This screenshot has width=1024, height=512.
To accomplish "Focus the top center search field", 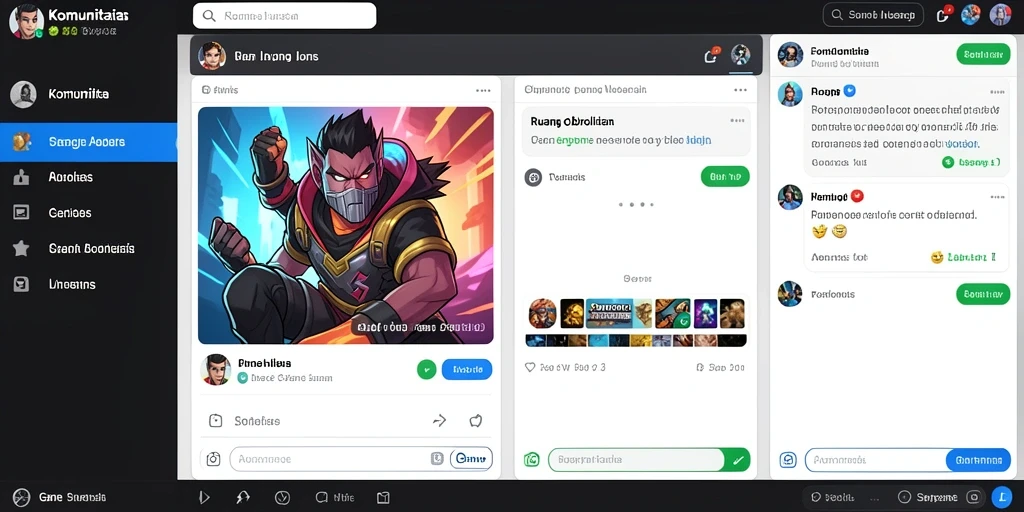I will click(285, 16).
